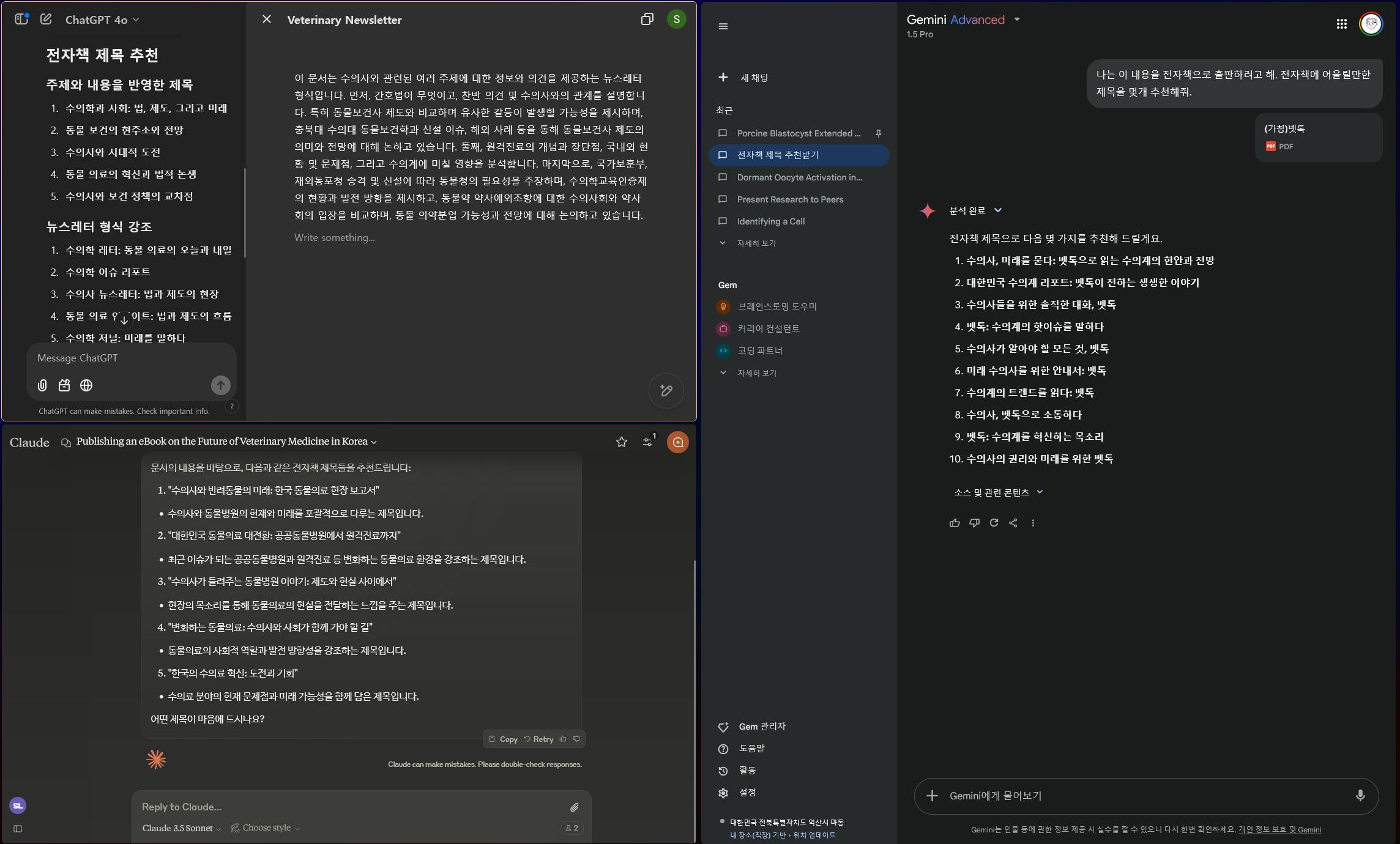Image resolution: width=1400 pixels, height=844 pixels.
Task: Open Dormant Oocyte Activation chat
Action: coord(799,177)
